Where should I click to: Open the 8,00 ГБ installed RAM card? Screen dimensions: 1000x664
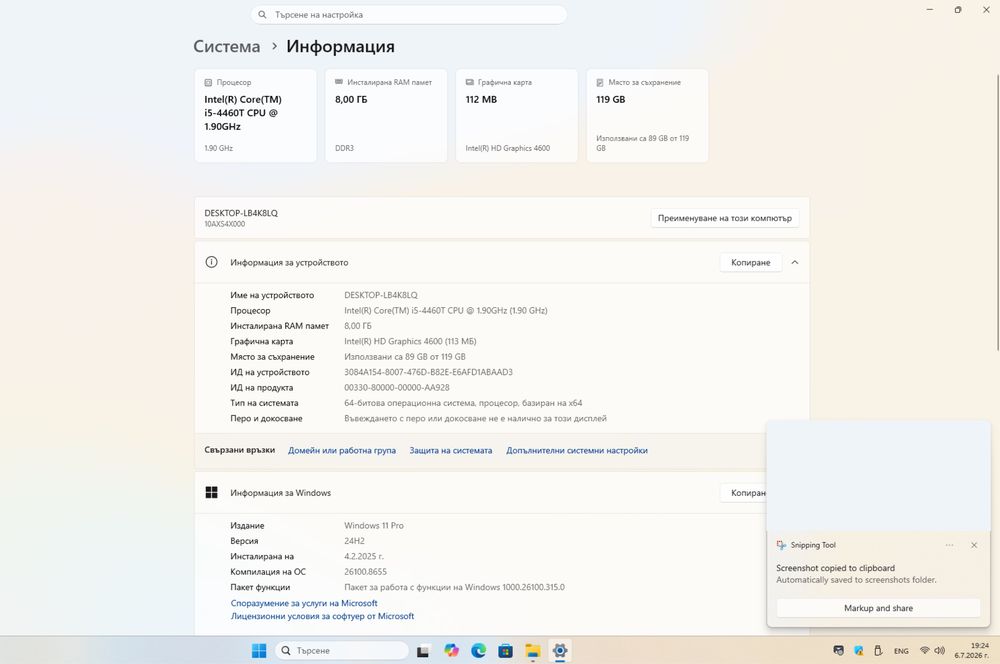pyautogui.click(x=386, y=115)
